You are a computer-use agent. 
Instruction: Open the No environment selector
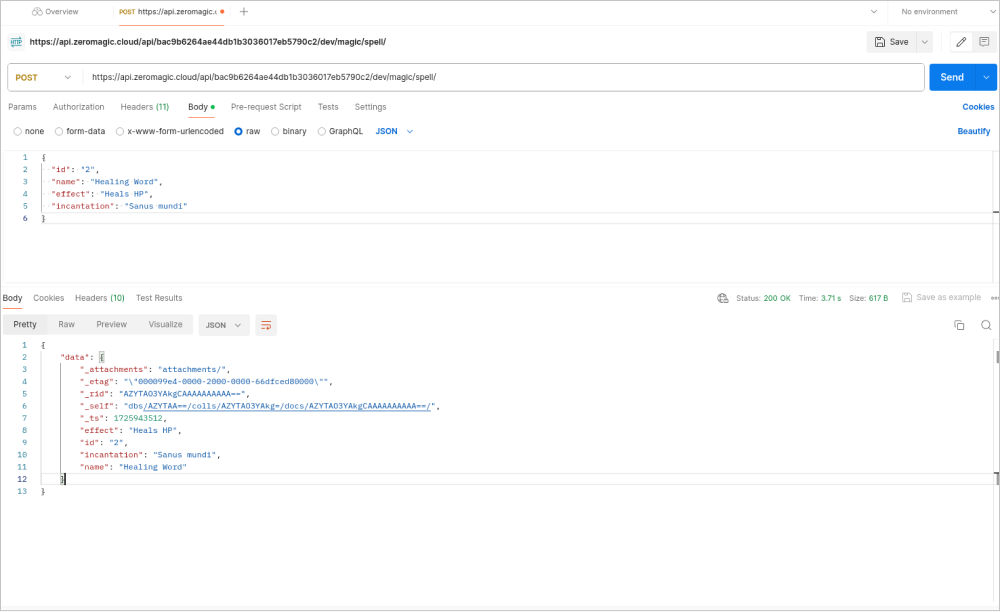[928, 12]
